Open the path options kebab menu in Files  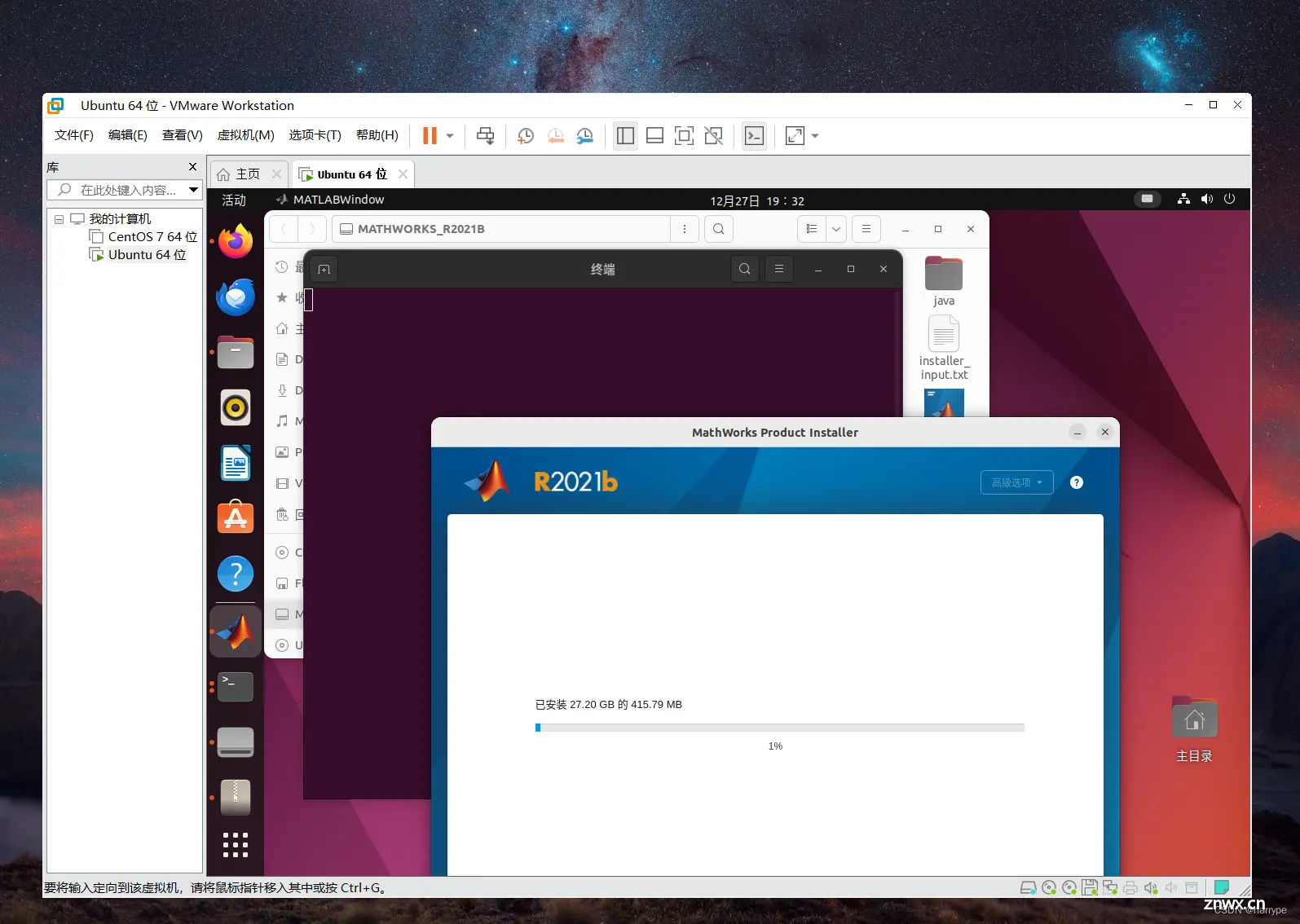coord(685,229)
